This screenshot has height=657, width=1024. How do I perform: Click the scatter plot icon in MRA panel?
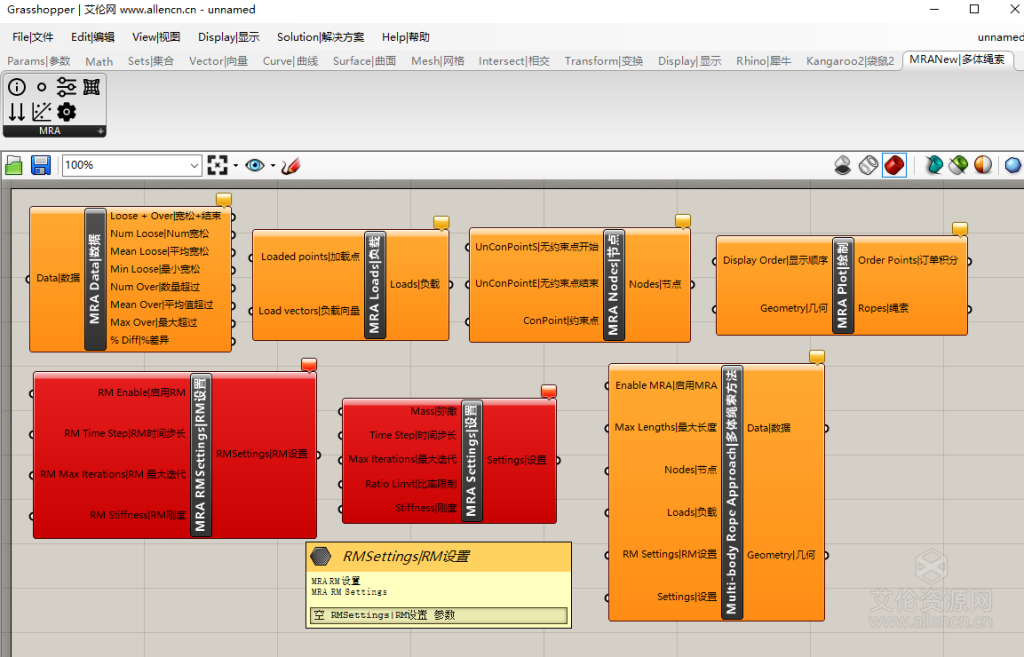(42, 112)
